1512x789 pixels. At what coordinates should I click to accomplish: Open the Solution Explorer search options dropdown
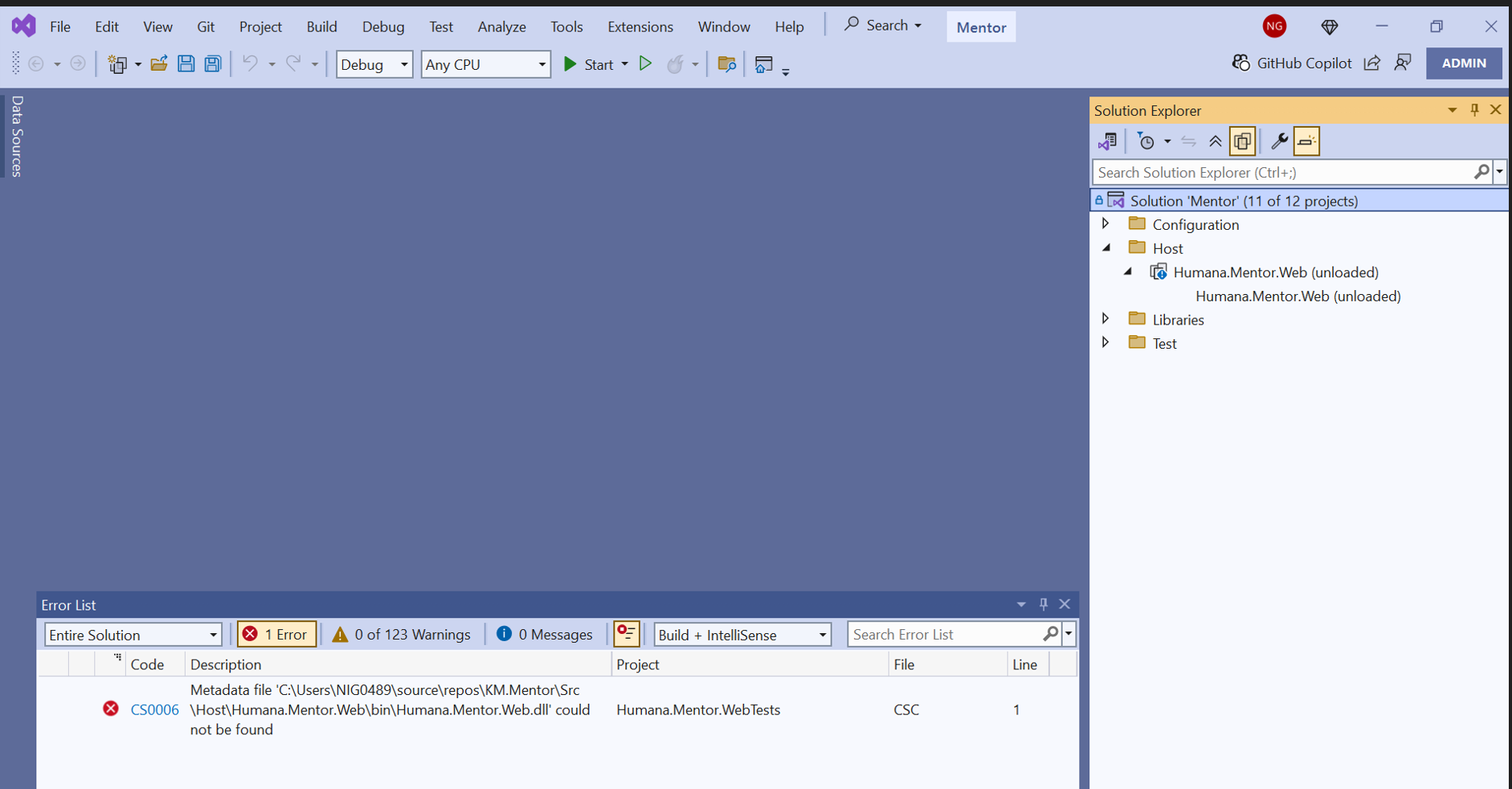(1499, 172)
